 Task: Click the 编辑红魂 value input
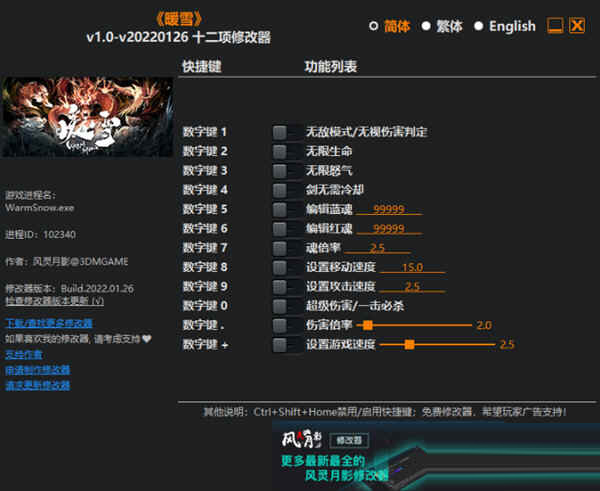(387, 228)
